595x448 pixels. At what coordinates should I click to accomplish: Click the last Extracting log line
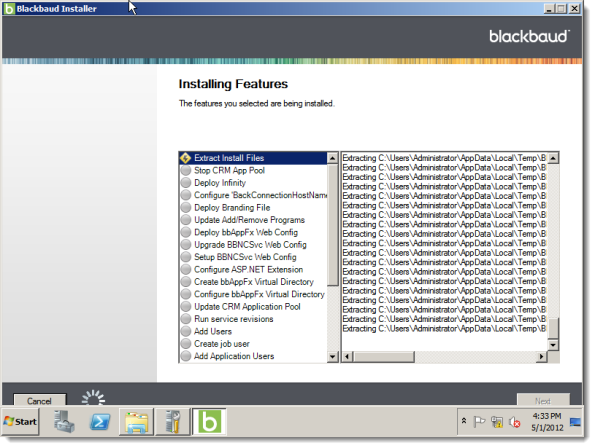(444, 329)
